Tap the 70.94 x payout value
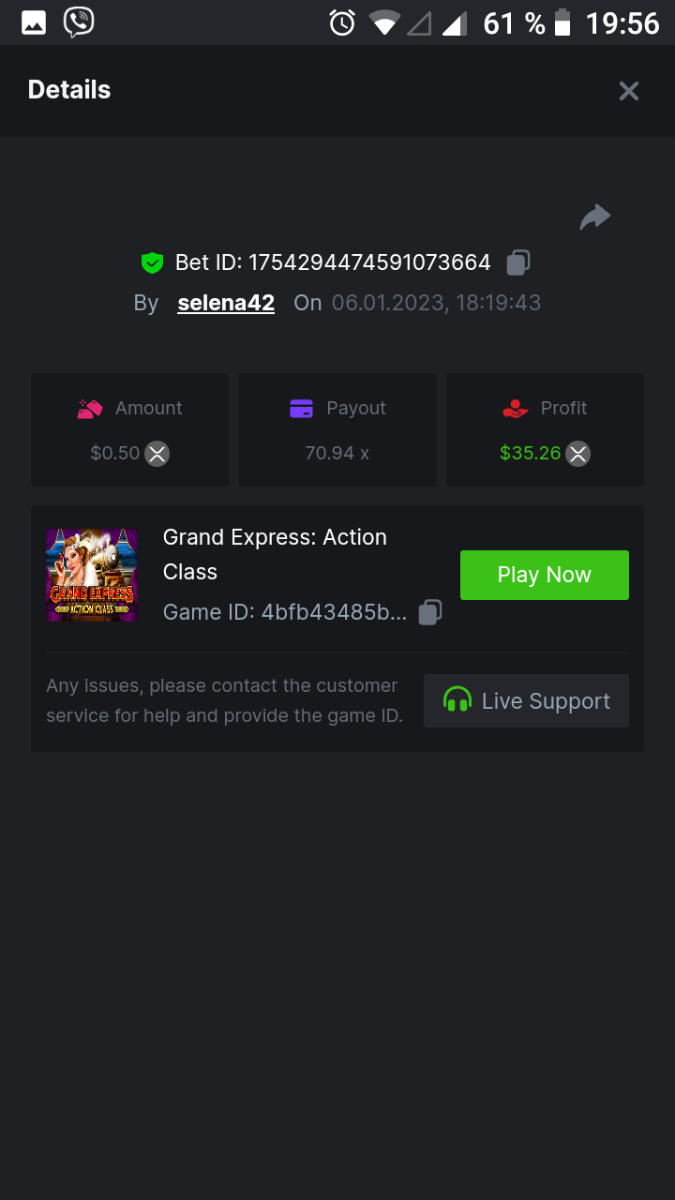This screenshot has height=1200, width=675. [x=337, y=453]
